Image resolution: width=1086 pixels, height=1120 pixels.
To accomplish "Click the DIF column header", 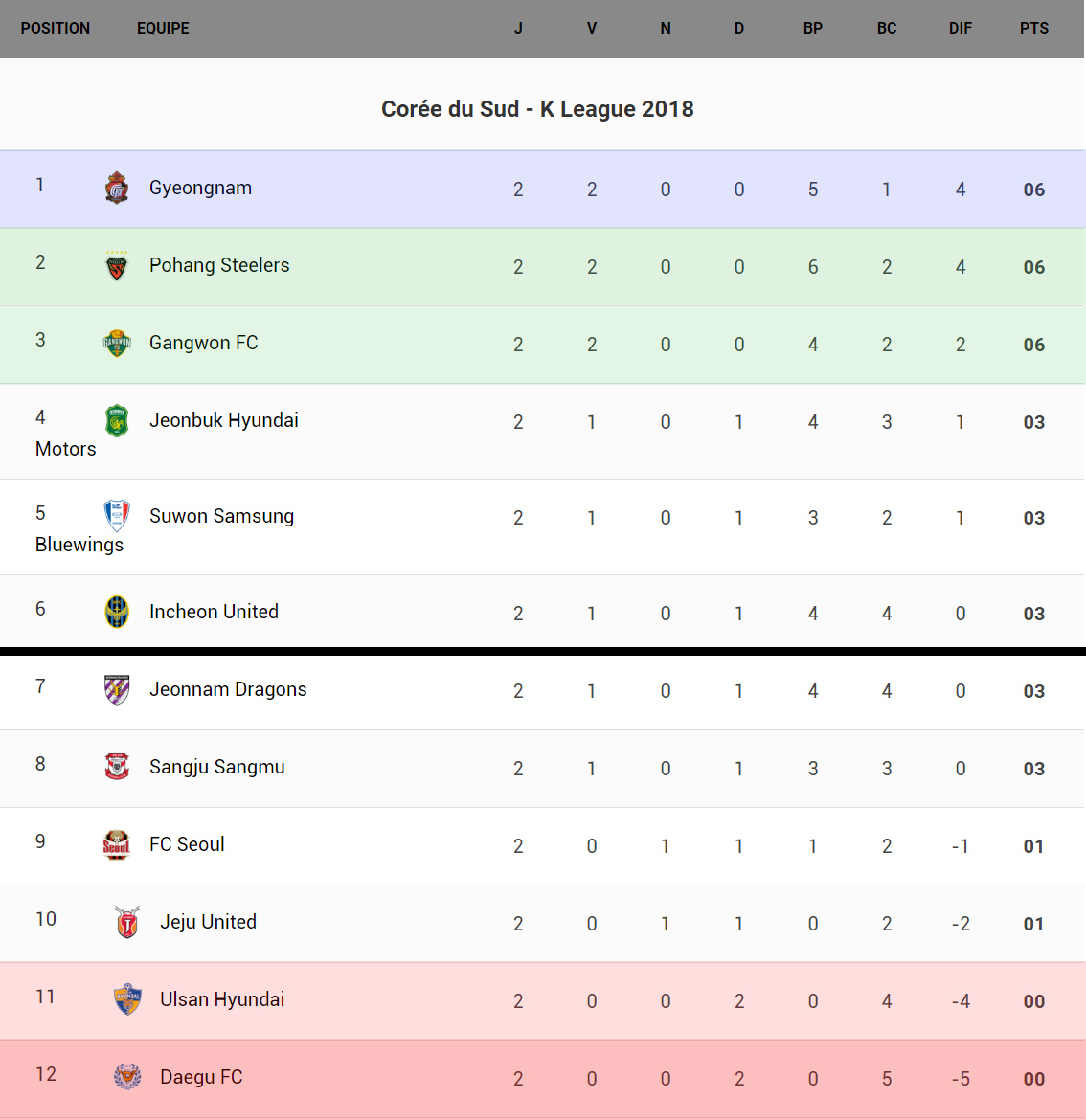I will [x=960, y=29].
